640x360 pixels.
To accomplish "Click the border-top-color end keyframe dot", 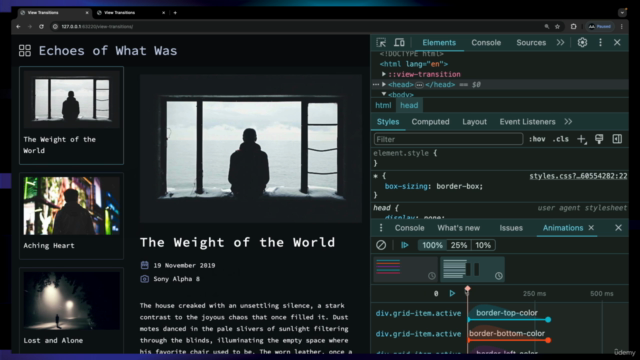I will [x=548, y=320].
